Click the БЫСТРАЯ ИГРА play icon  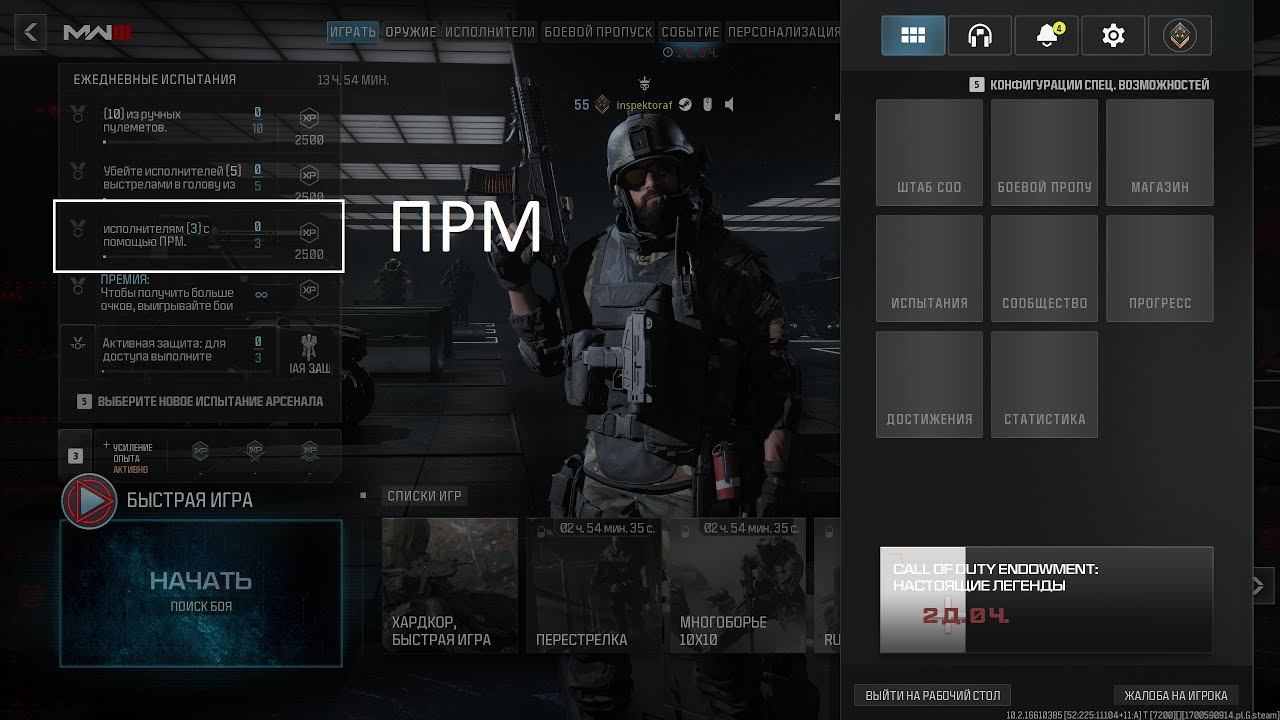click(89, 501)
